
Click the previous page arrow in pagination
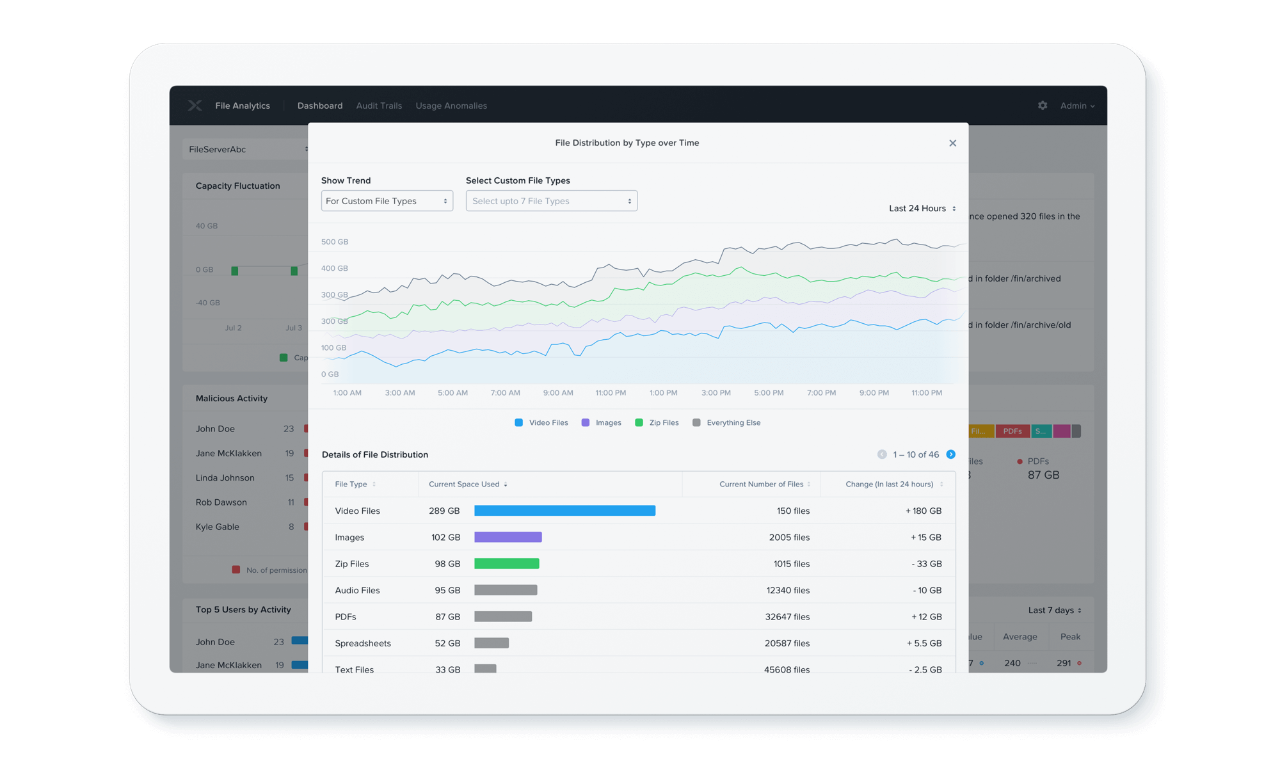tap(881, 454)
